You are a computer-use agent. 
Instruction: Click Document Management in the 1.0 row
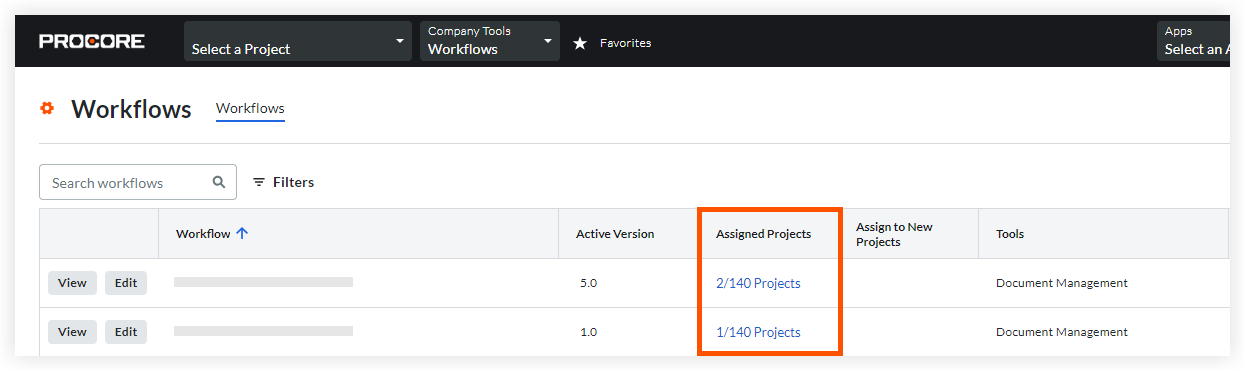(1062, 332)
